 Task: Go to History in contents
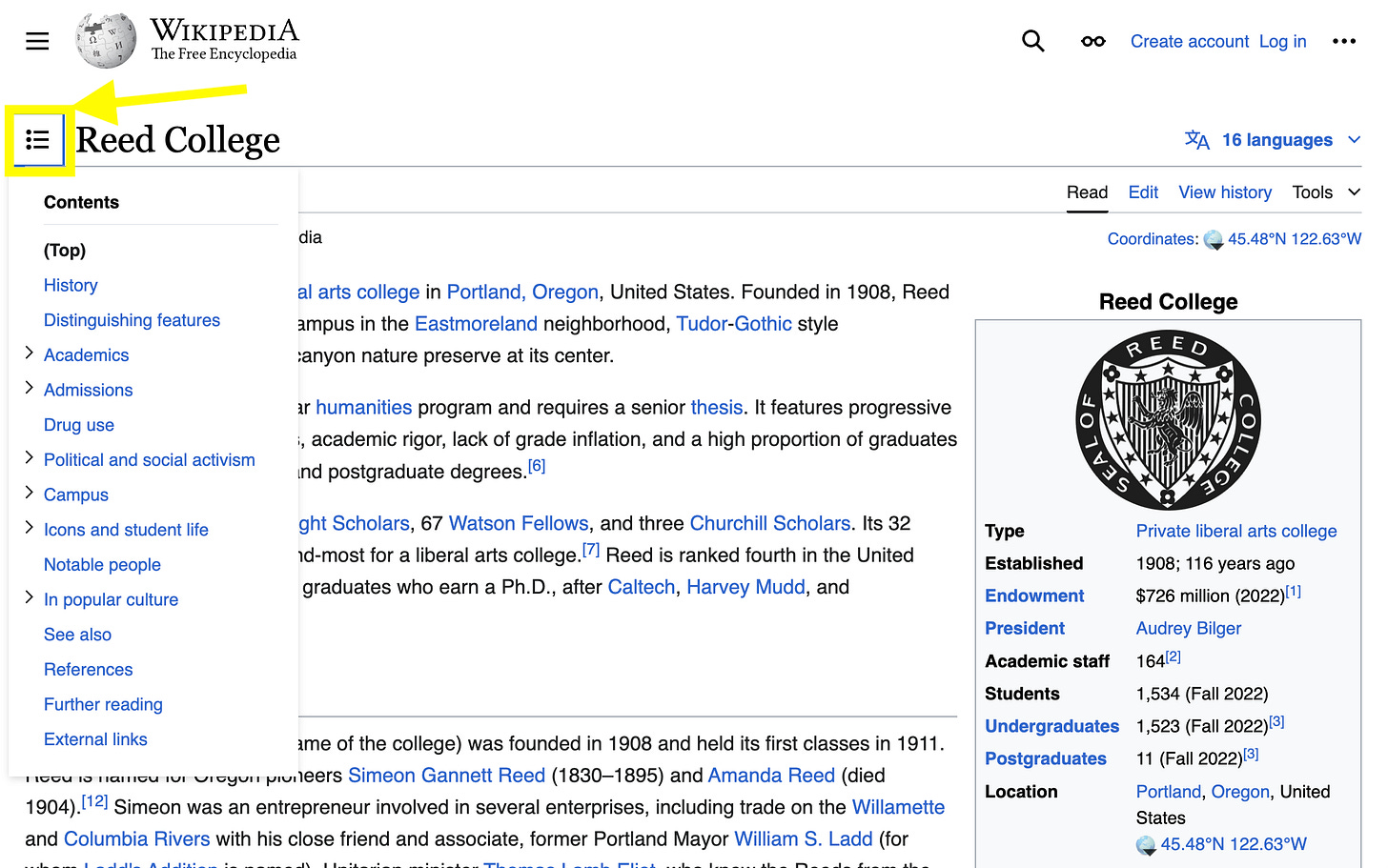coord(71,285)
